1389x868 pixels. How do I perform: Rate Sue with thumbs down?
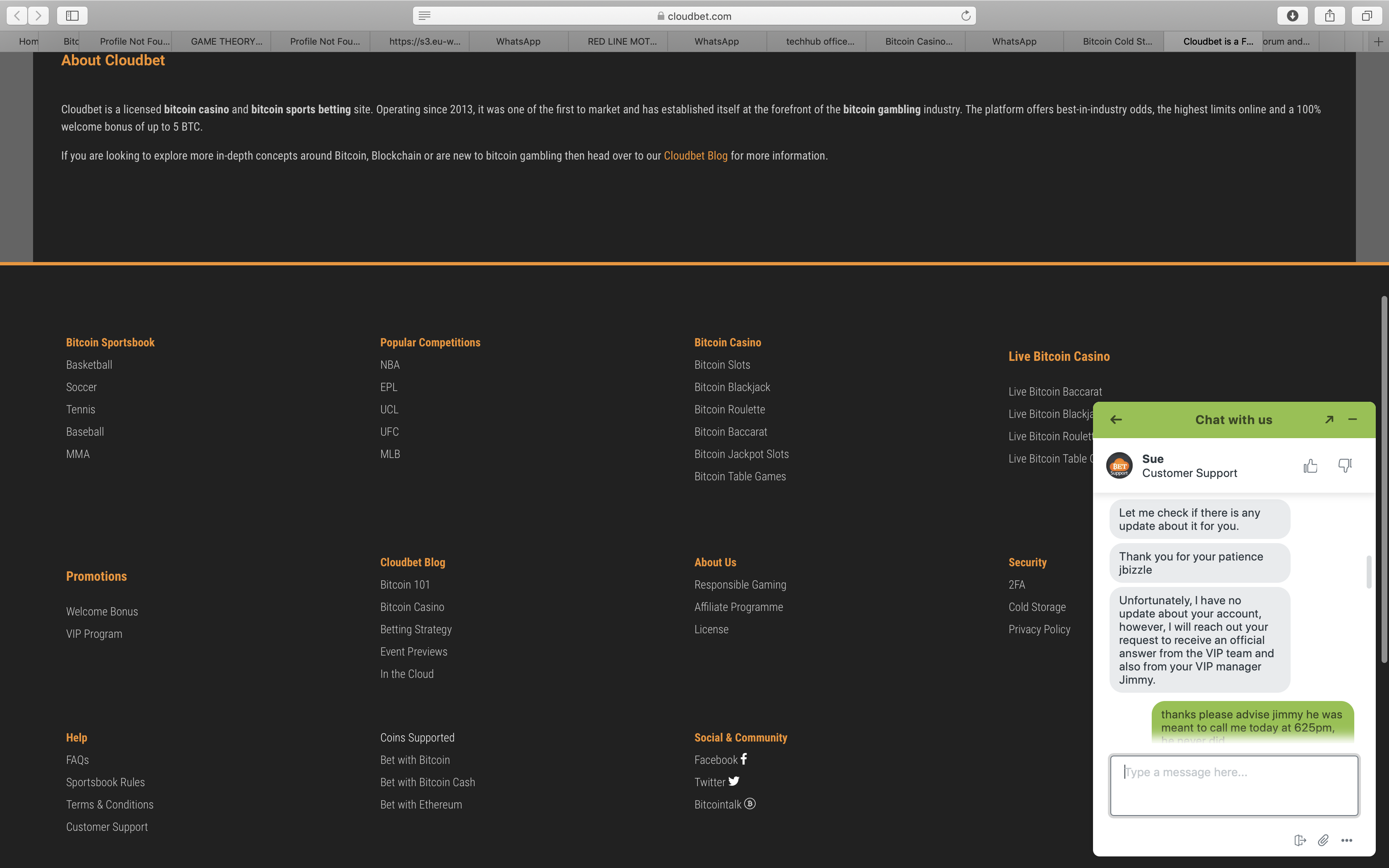click(1345, 465)
